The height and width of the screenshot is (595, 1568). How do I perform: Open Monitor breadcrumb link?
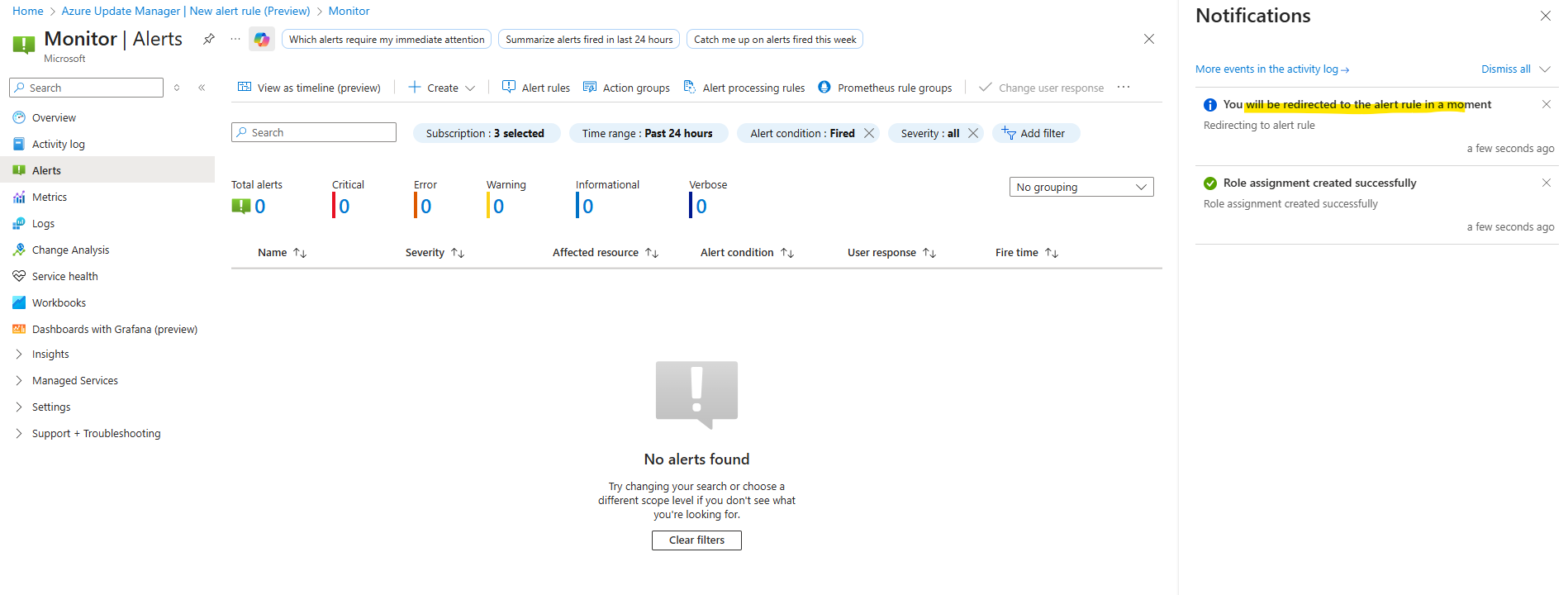349,11
